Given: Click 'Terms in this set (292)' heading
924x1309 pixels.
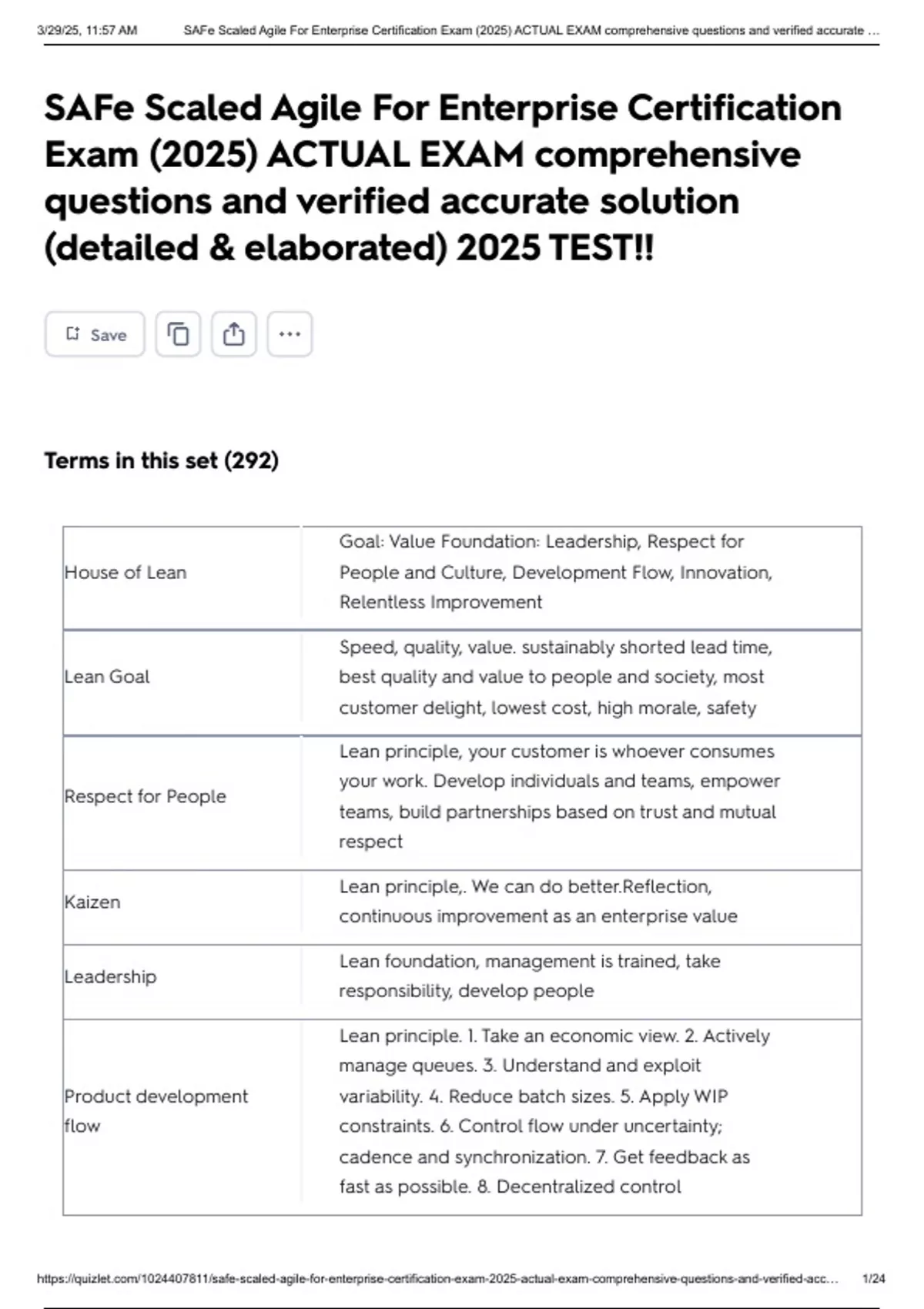Looking at the screenshot, I should click(162, 460).
